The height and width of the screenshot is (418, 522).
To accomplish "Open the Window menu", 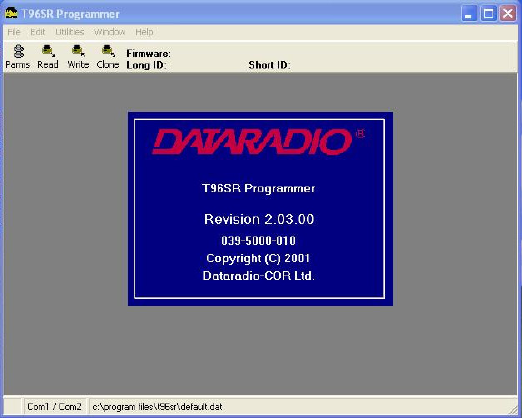I will 110,32.
